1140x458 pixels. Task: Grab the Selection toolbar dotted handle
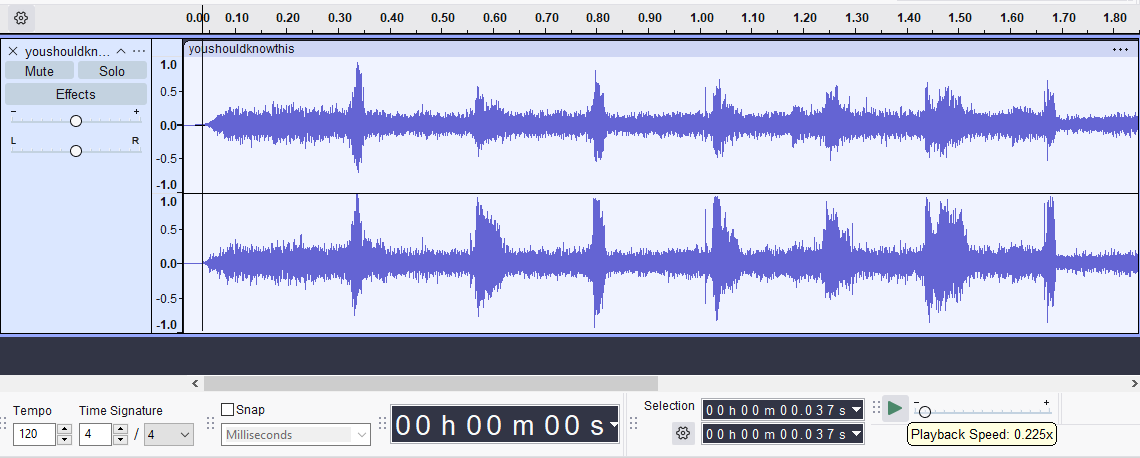tap(633, 424)
